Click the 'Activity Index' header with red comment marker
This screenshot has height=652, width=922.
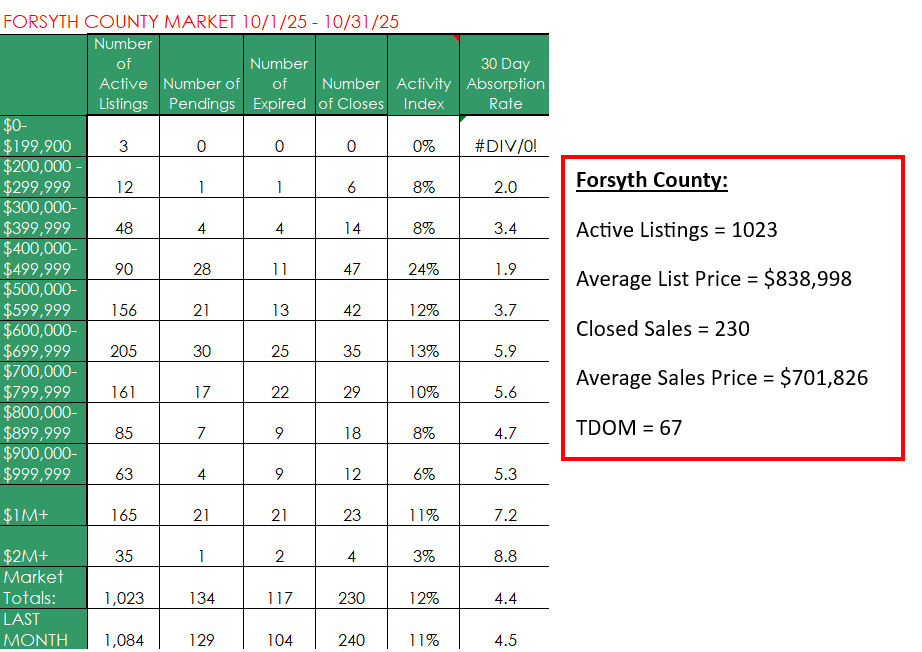coord(423,94)
